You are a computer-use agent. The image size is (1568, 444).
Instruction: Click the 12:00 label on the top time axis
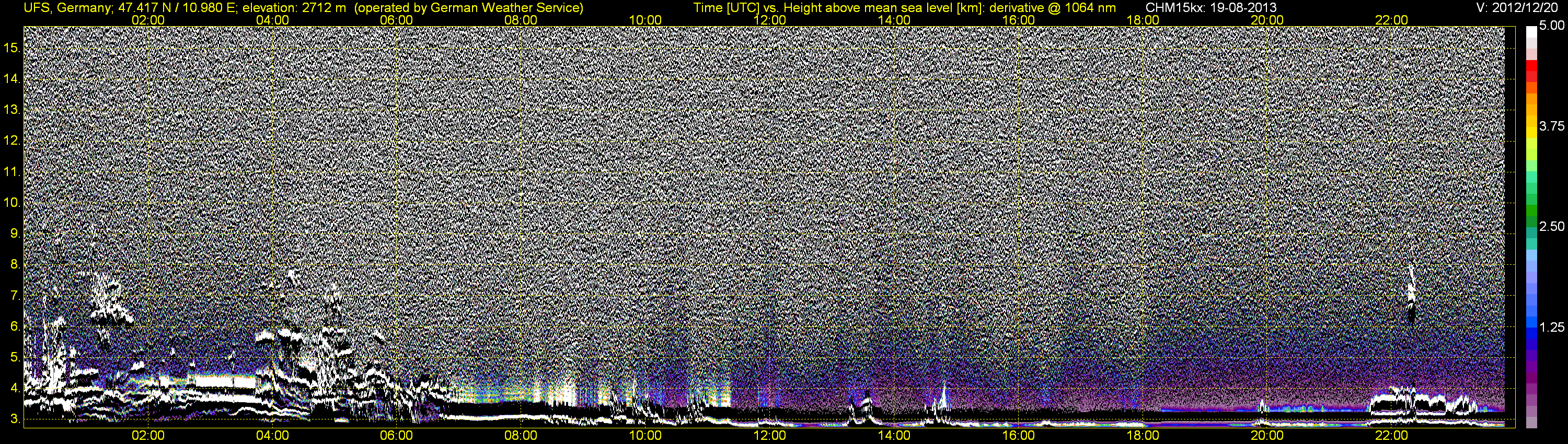[x=769, y=20]
